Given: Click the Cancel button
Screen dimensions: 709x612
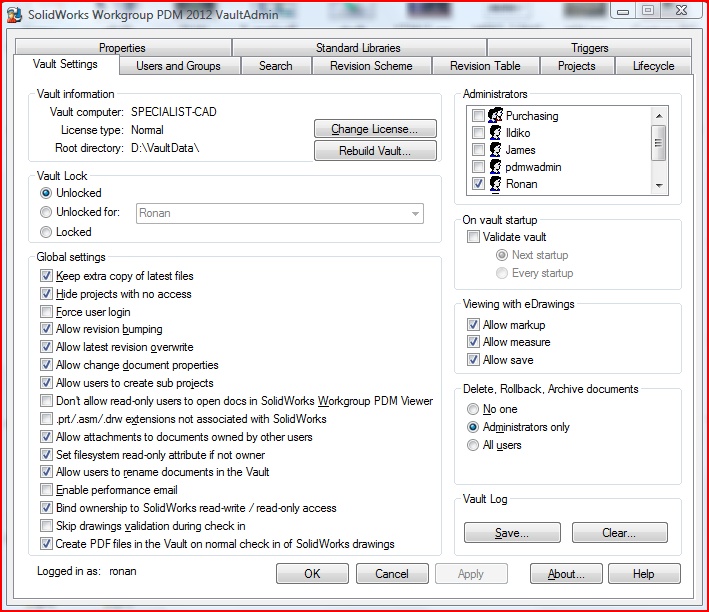Looking at the screenshot, I should 392,574.
